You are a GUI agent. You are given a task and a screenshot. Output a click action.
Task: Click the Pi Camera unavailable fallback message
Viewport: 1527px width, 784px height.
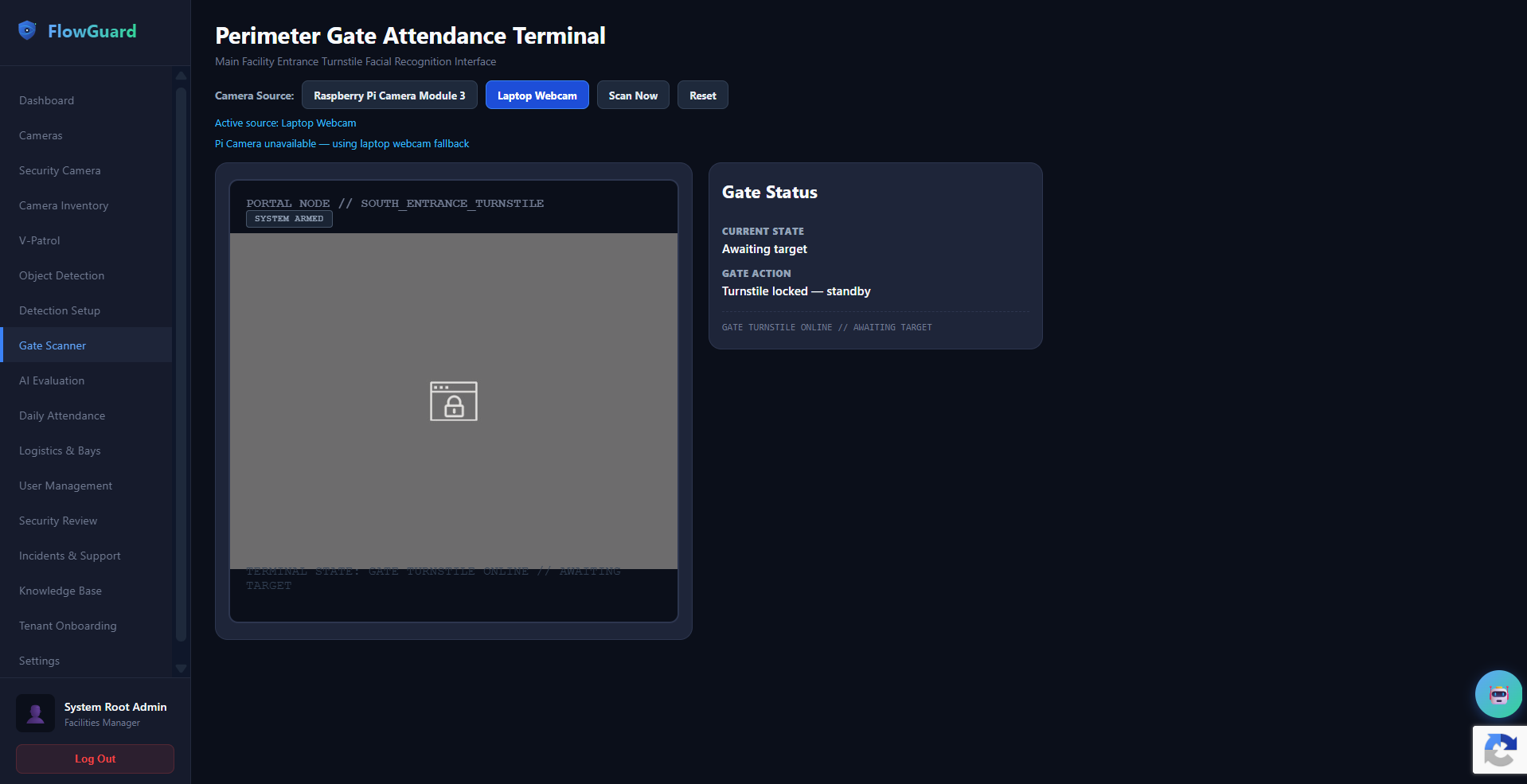point(342,144)
